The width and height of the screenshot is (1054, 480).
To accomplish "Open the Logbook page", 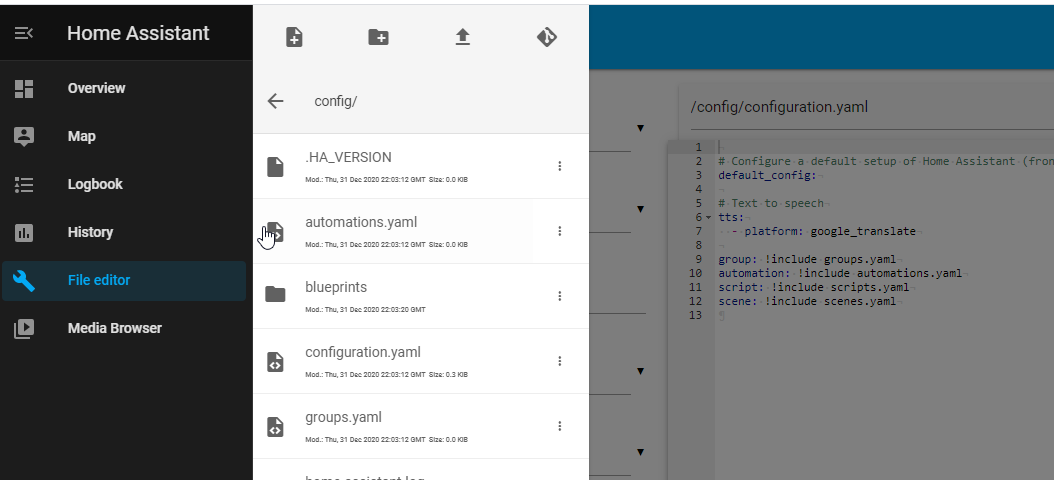I will 124,184.
